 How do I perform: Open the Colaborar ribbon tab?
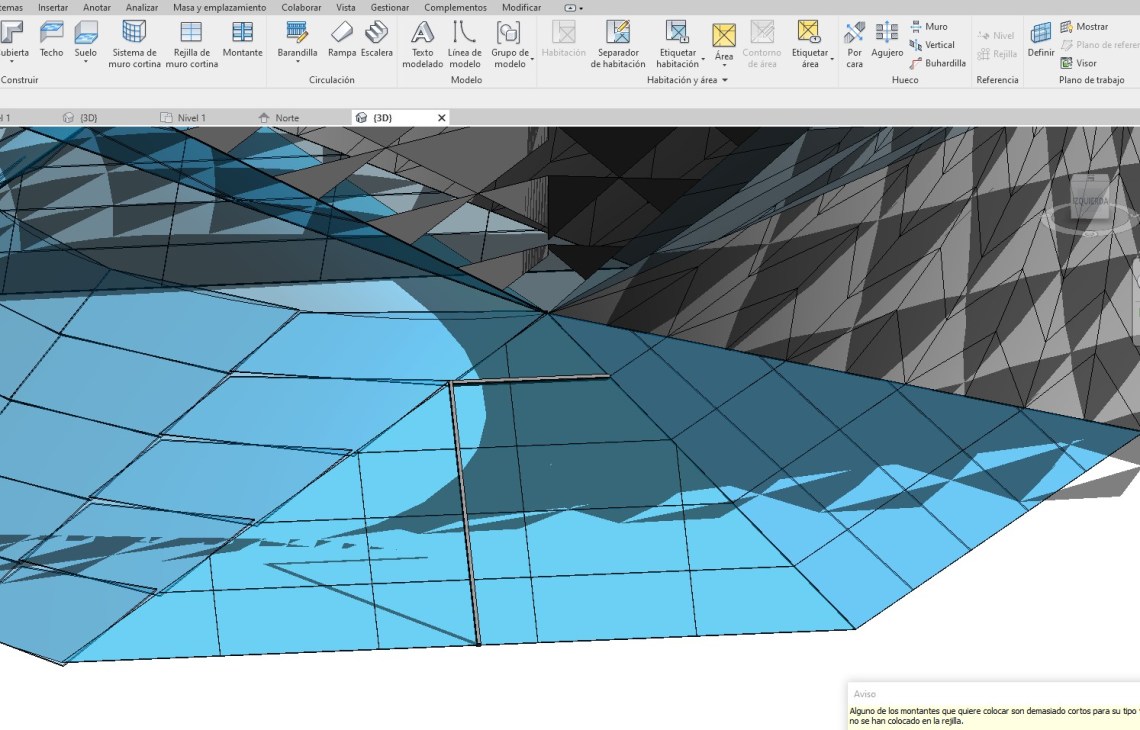pyautogui.click(x=301, y=7)
